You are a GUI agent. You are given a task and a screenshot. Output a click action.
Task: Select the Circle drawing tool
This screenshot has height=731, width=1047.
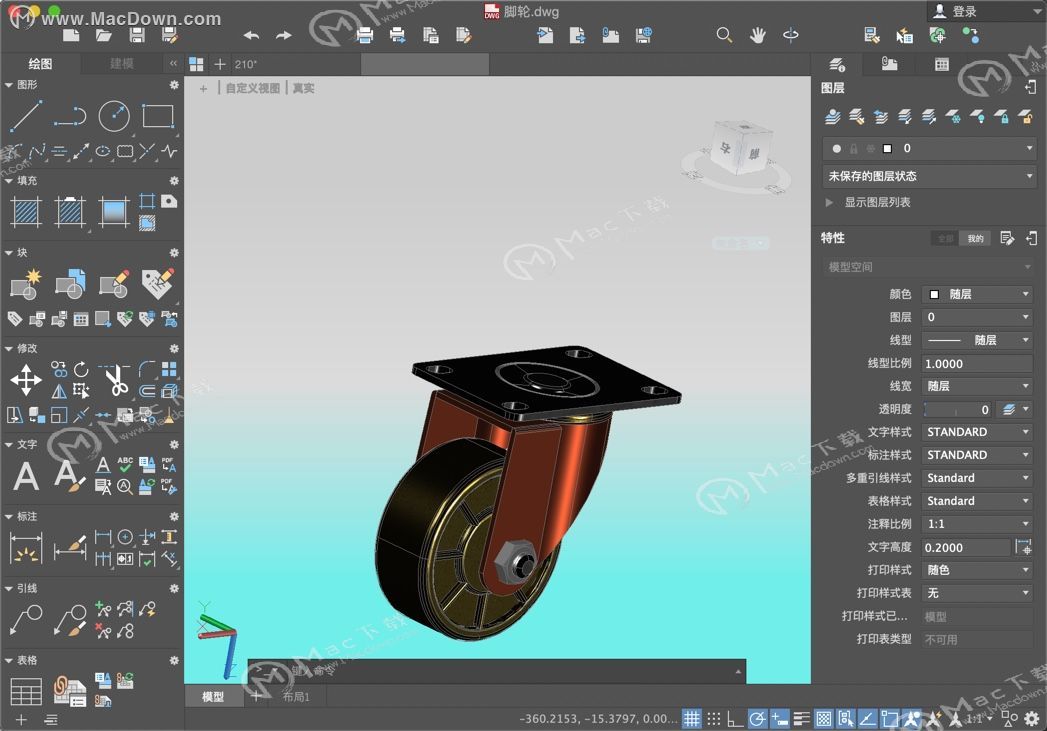pyautogui.click(x=114, y=115)
